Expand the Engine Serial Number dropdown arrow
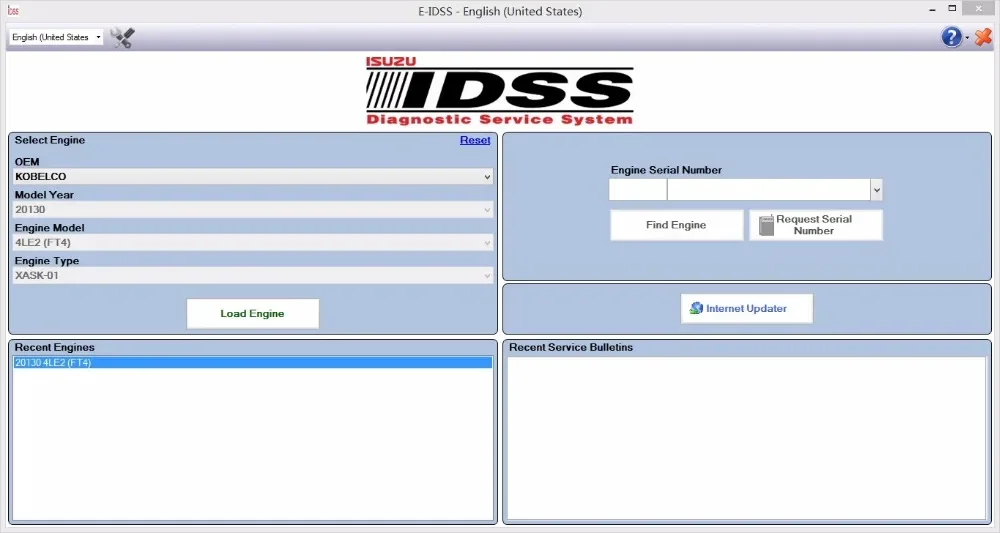The image size is (1000, 533). pos(876,190)
